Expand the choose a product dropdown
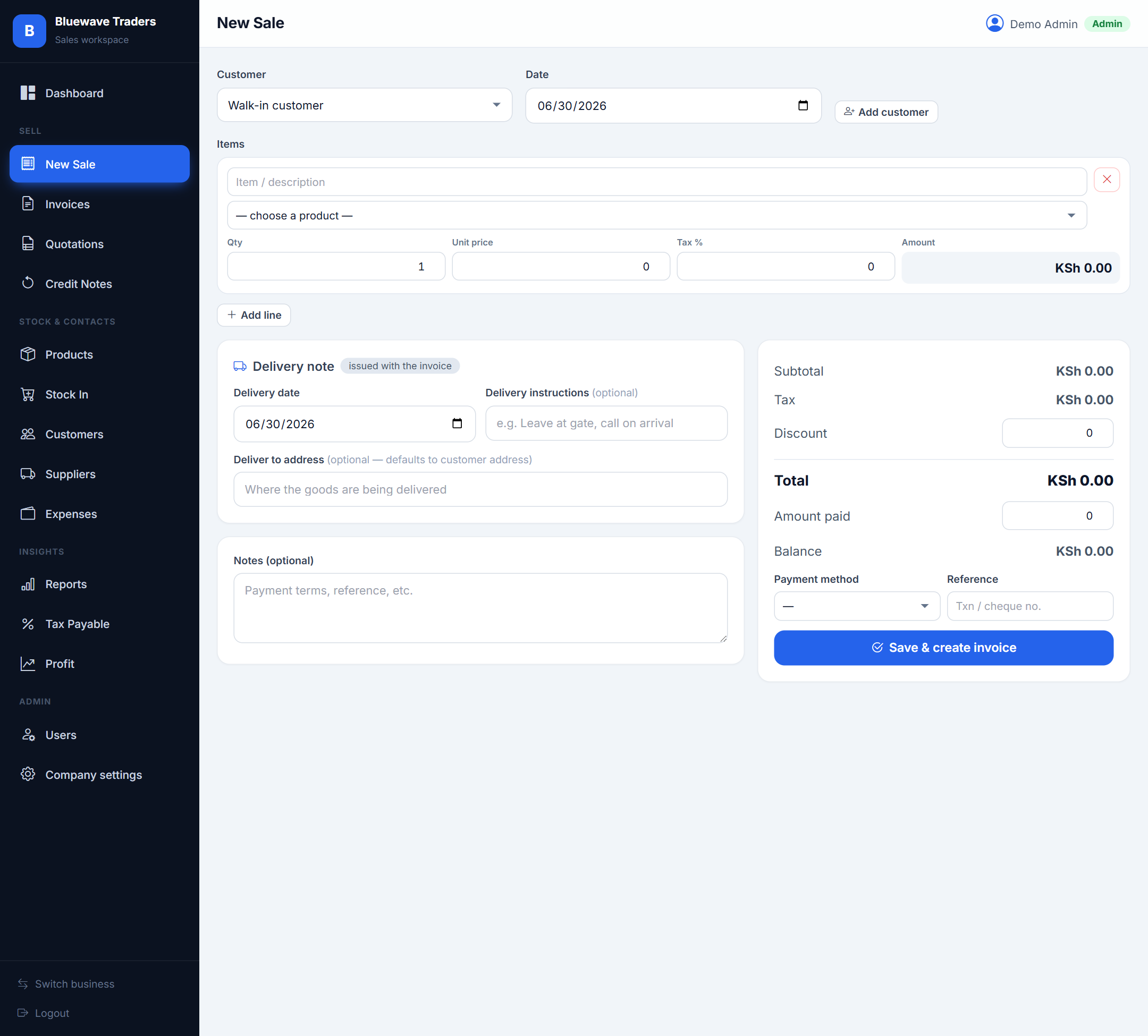Image resolution: width=1148 pixels, height=1036 pixels. click(656, 215)
